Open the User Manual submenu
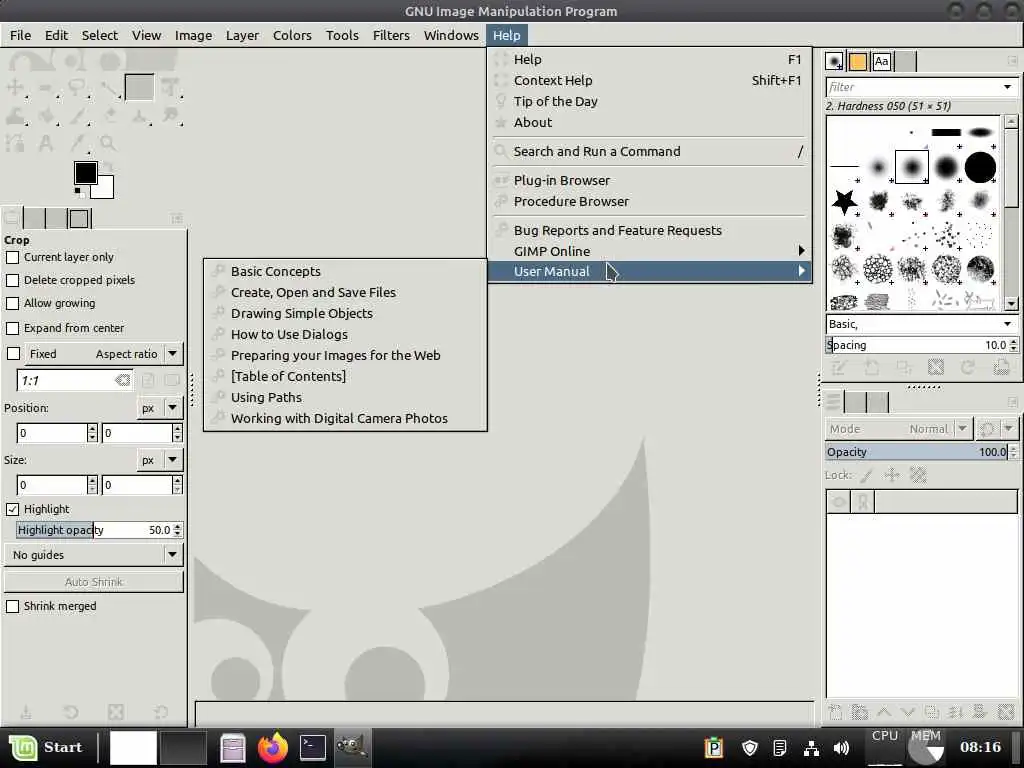 650,272
